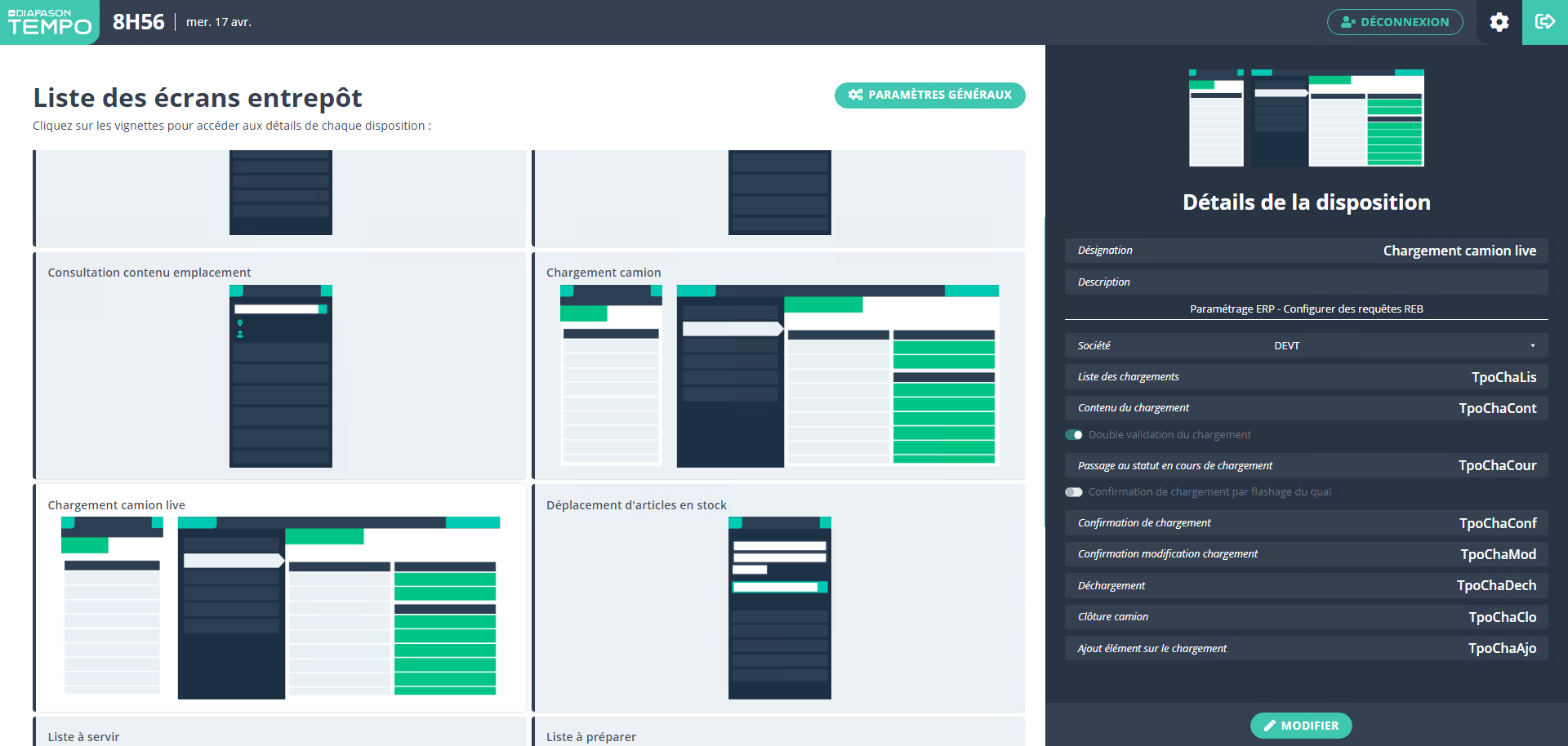The height and width of the screenshot is (746, 1568).
Task: Click the Clôture camion field
Action: pyautogui.click(x=1305, y=617)
